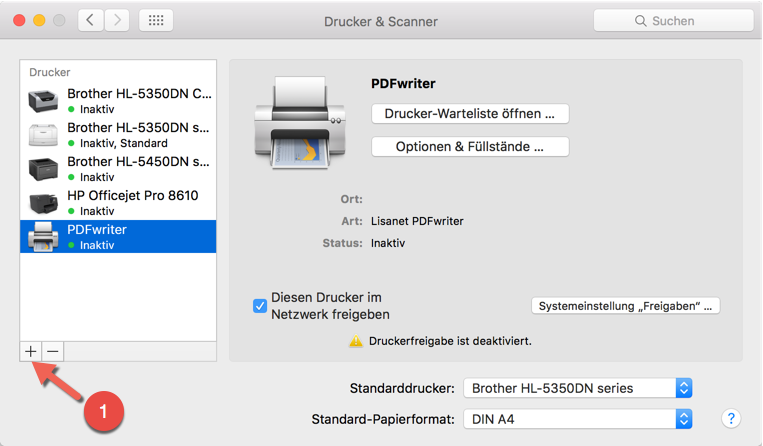Show all preferences grid icon
Viewport: 763px width, 446px height.
click(156, 20)
